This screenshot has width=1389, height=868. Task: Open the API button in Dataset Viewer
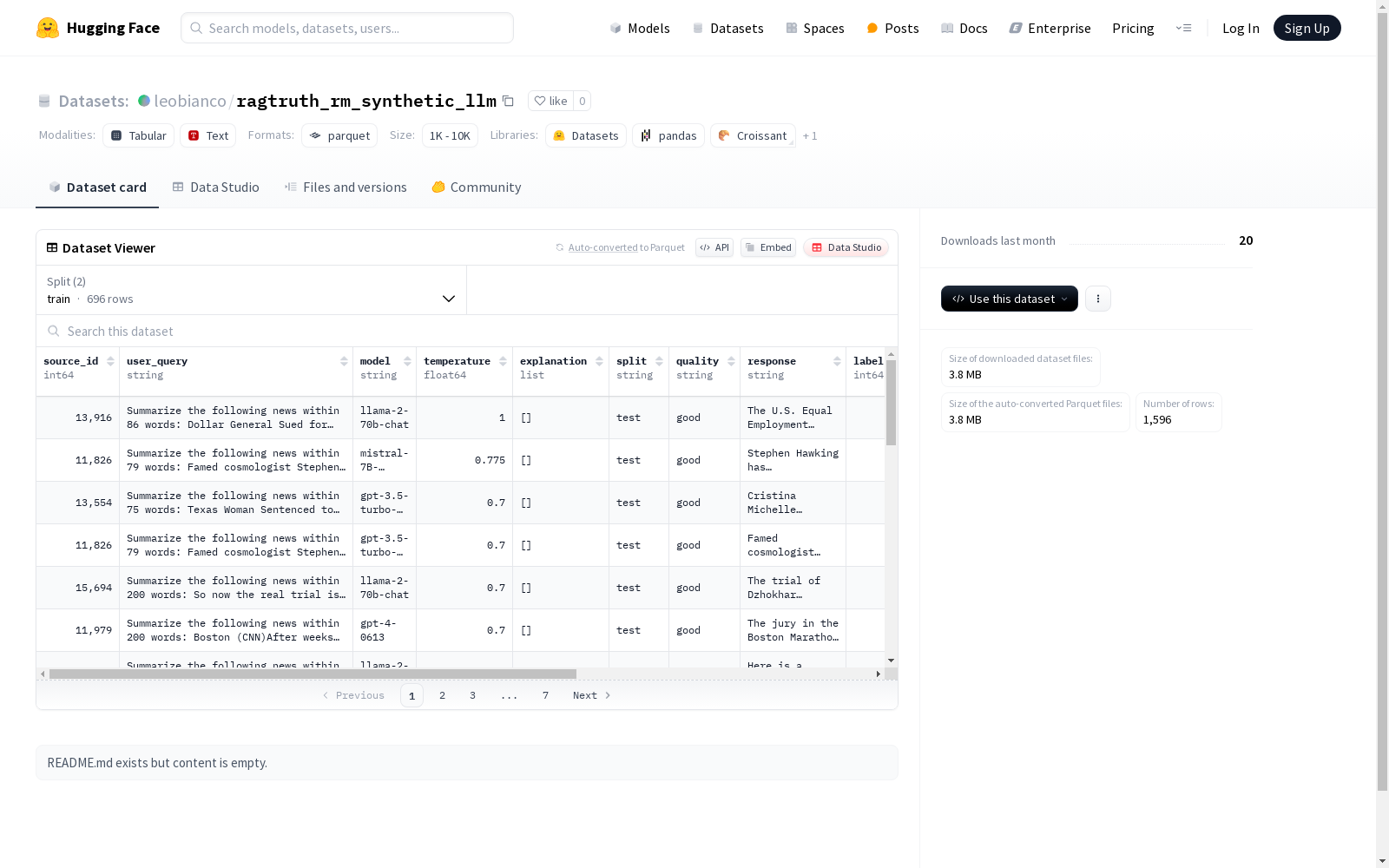(x=714, y=247)
